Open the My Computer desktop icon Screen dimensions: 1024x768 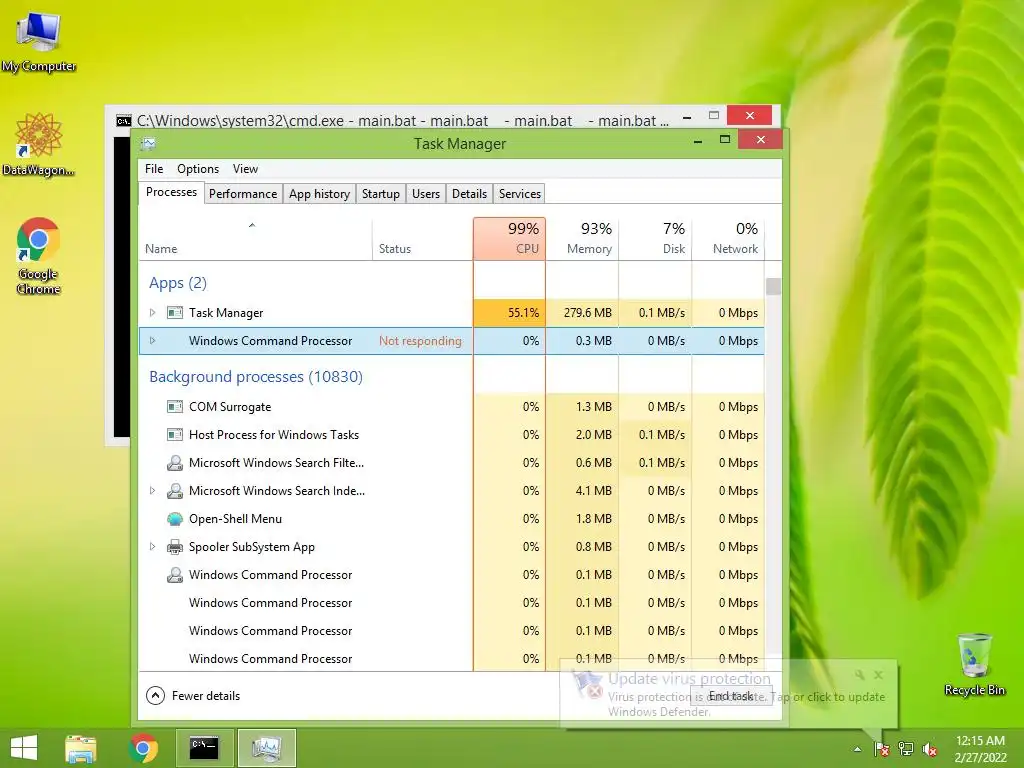39,42
